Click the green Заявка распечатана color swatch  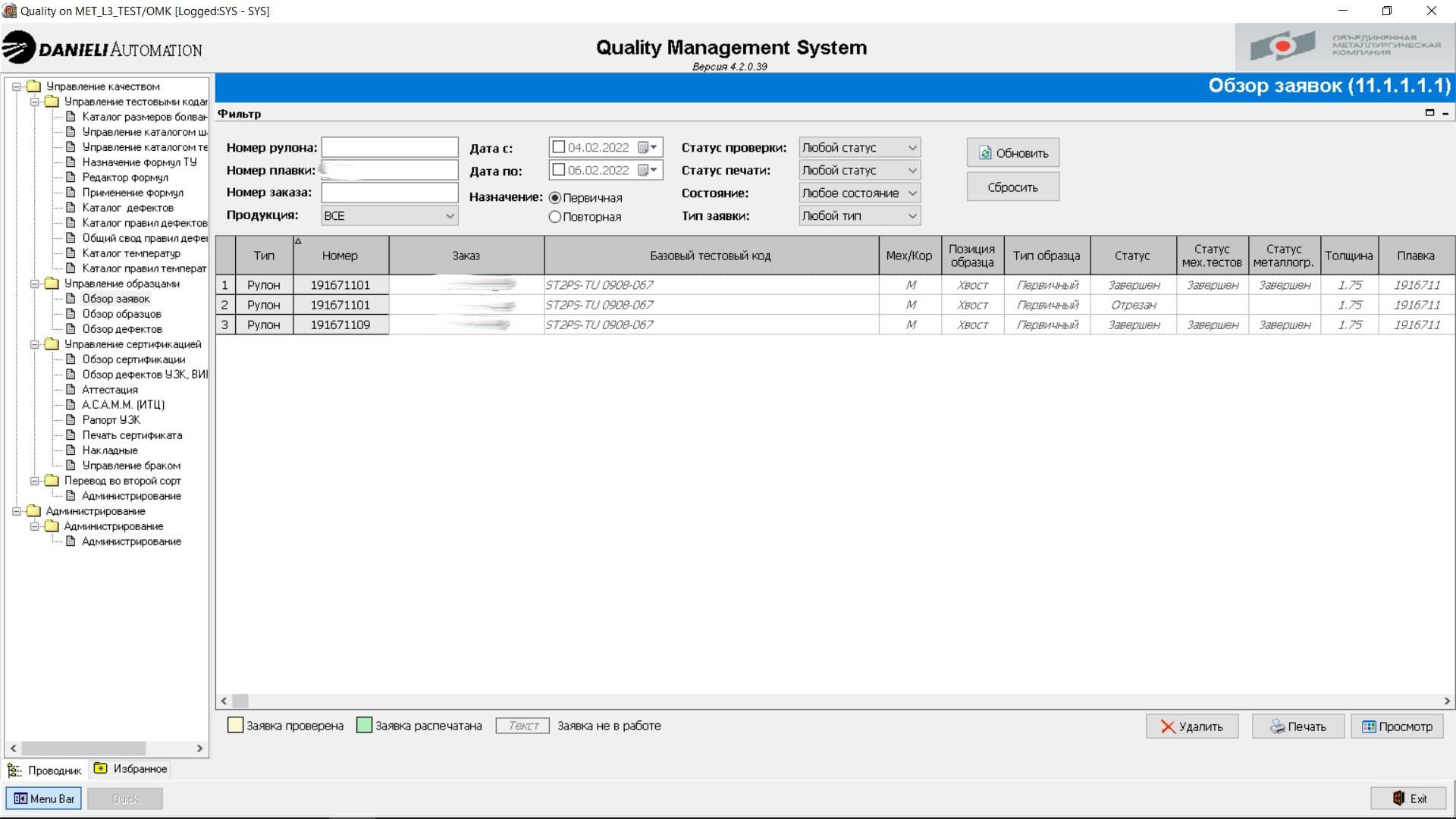(364, 726)
